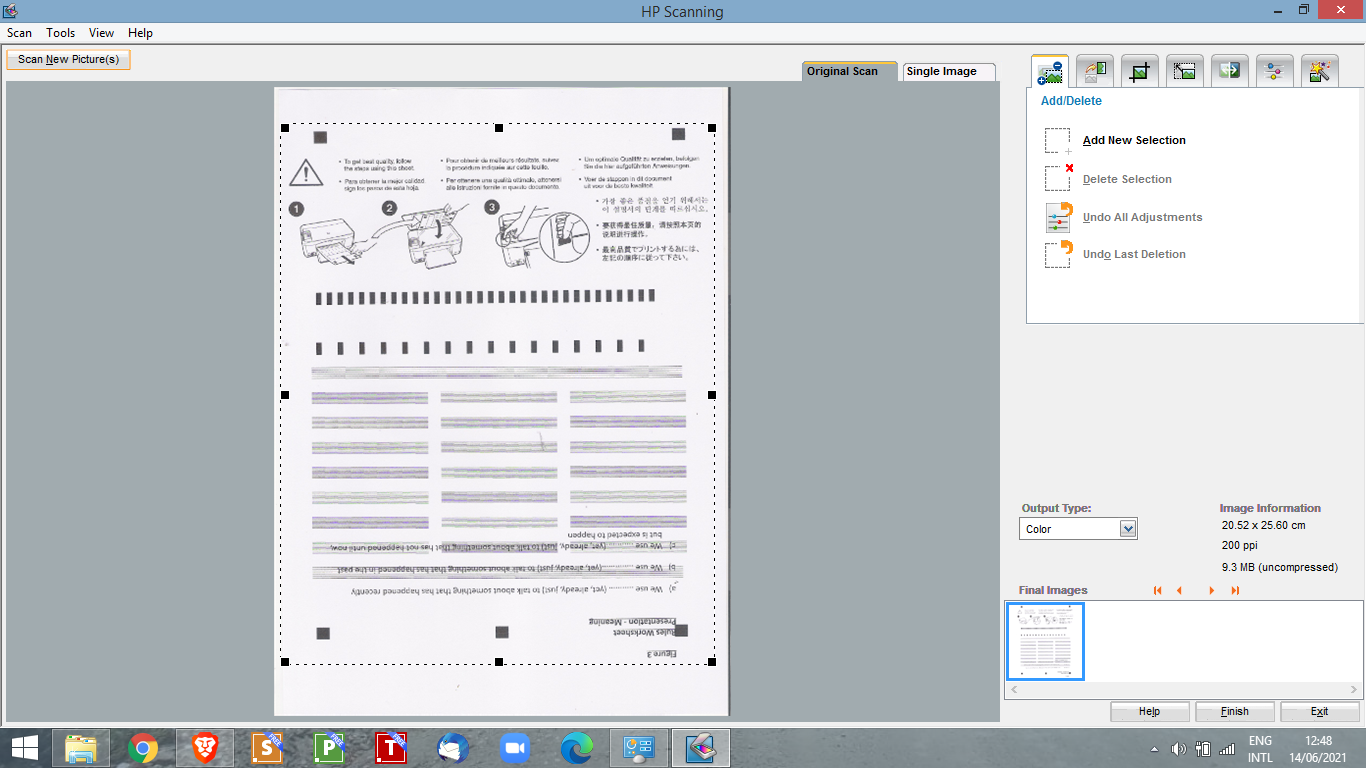Screen dimensions: 1366x768
Task: Switch to the Single Image tab
Action: [x=947, y=72]
